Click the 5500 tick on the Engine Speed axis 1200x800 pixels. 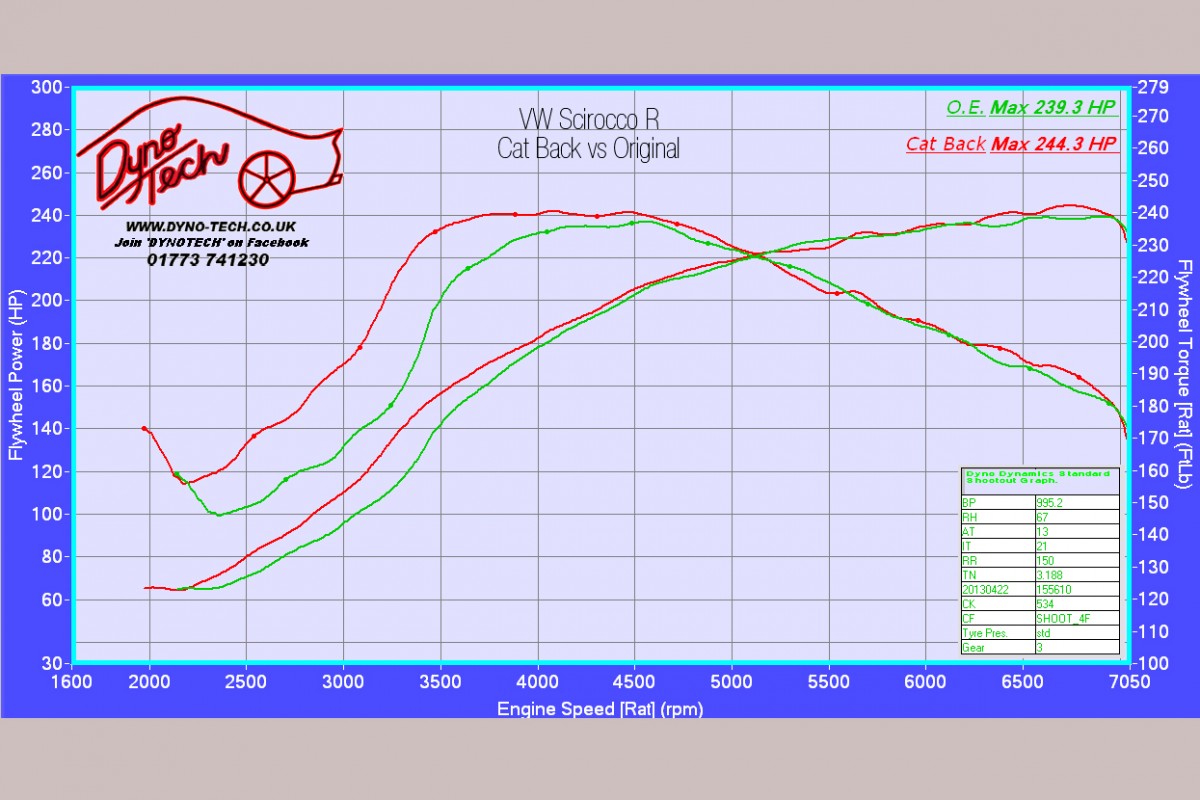(x=829, y=683)
